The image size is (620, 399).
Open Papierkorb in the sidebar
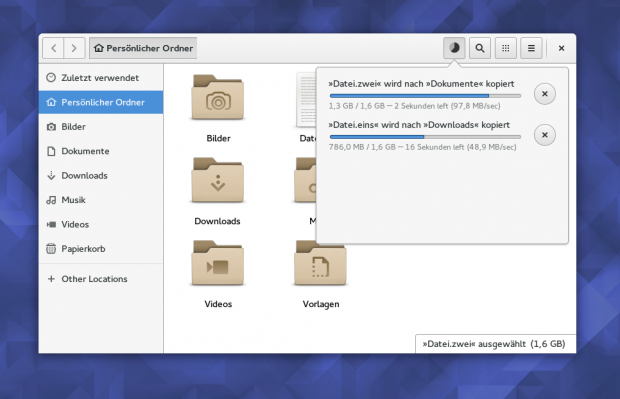[x=101, y=249]
